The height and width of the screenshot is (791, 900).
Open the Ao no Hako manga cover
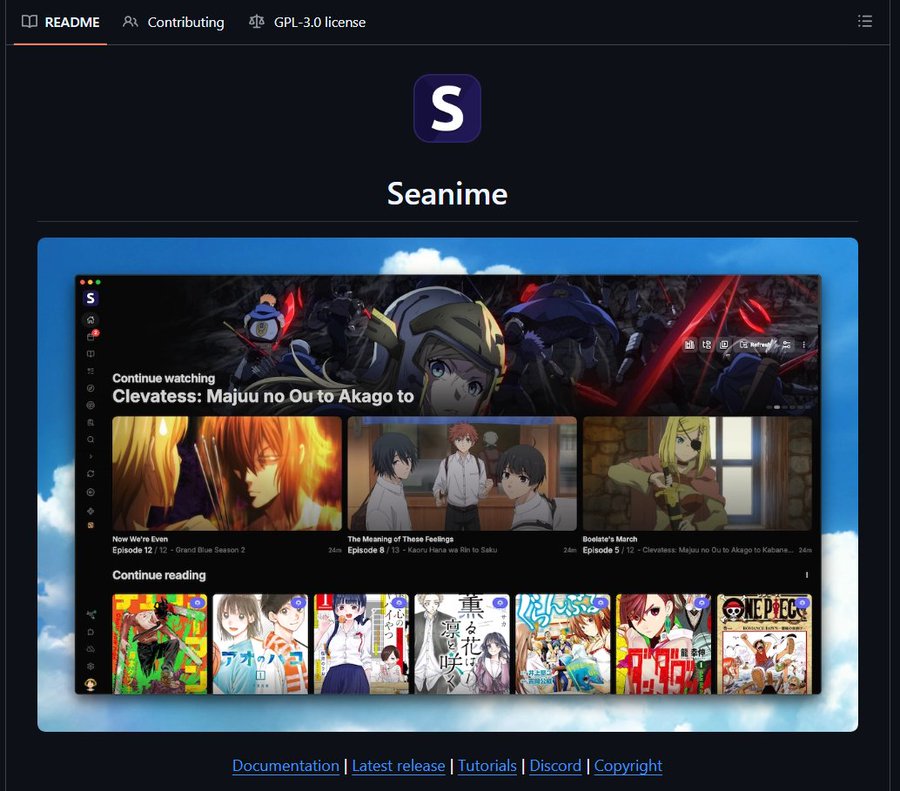[260, 644]
